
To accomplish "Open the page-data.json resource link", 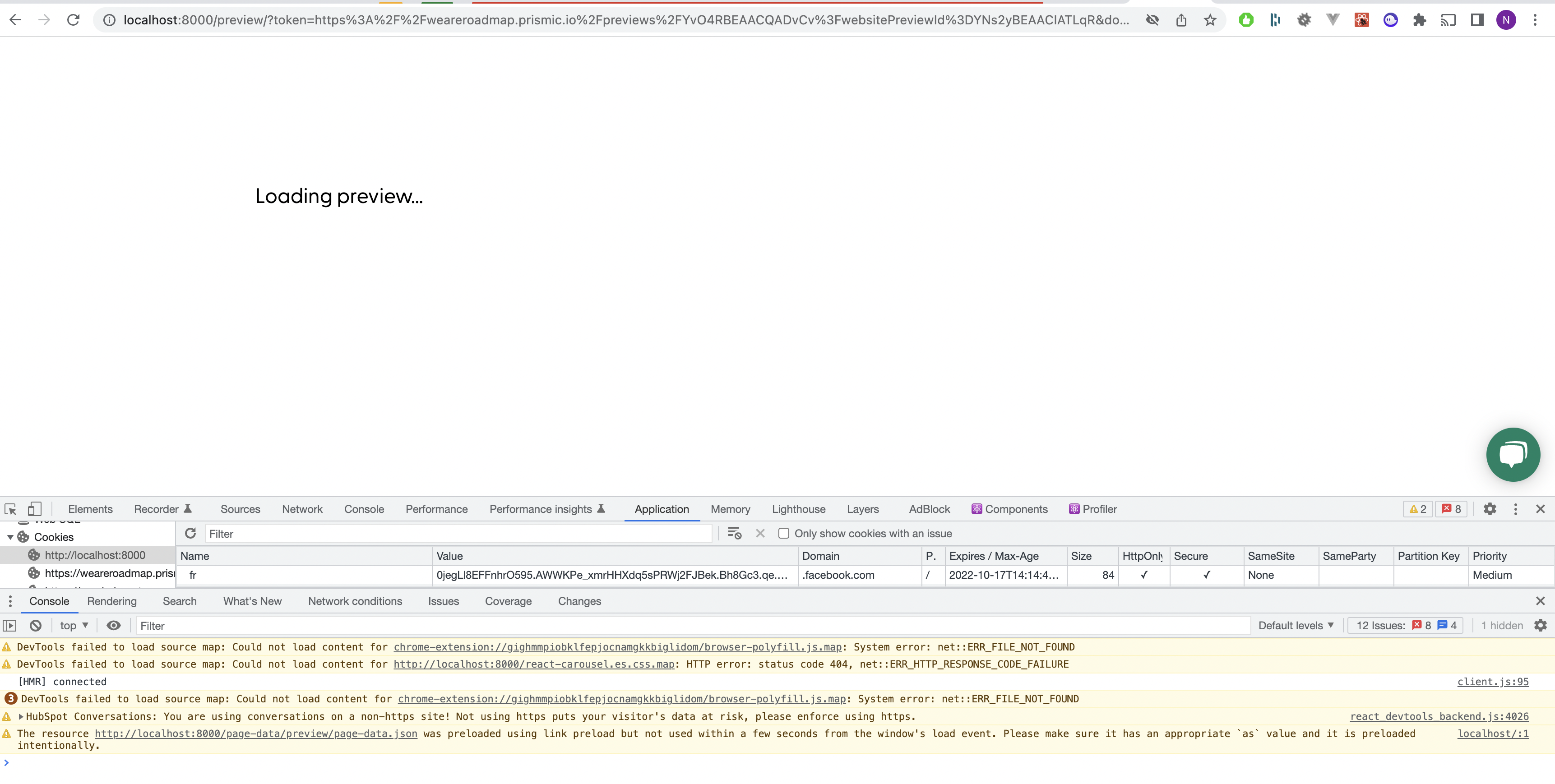I will [x=255, y=734].
